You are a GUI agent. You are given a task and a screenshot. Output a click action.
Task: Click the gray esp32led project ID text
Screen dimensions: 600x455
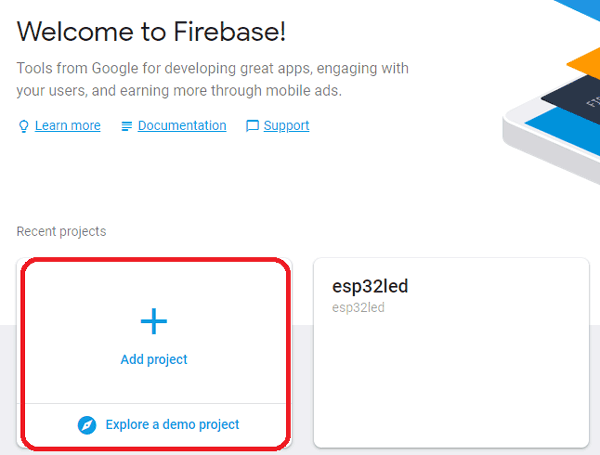pyautogui.click(x=358, y=307)
